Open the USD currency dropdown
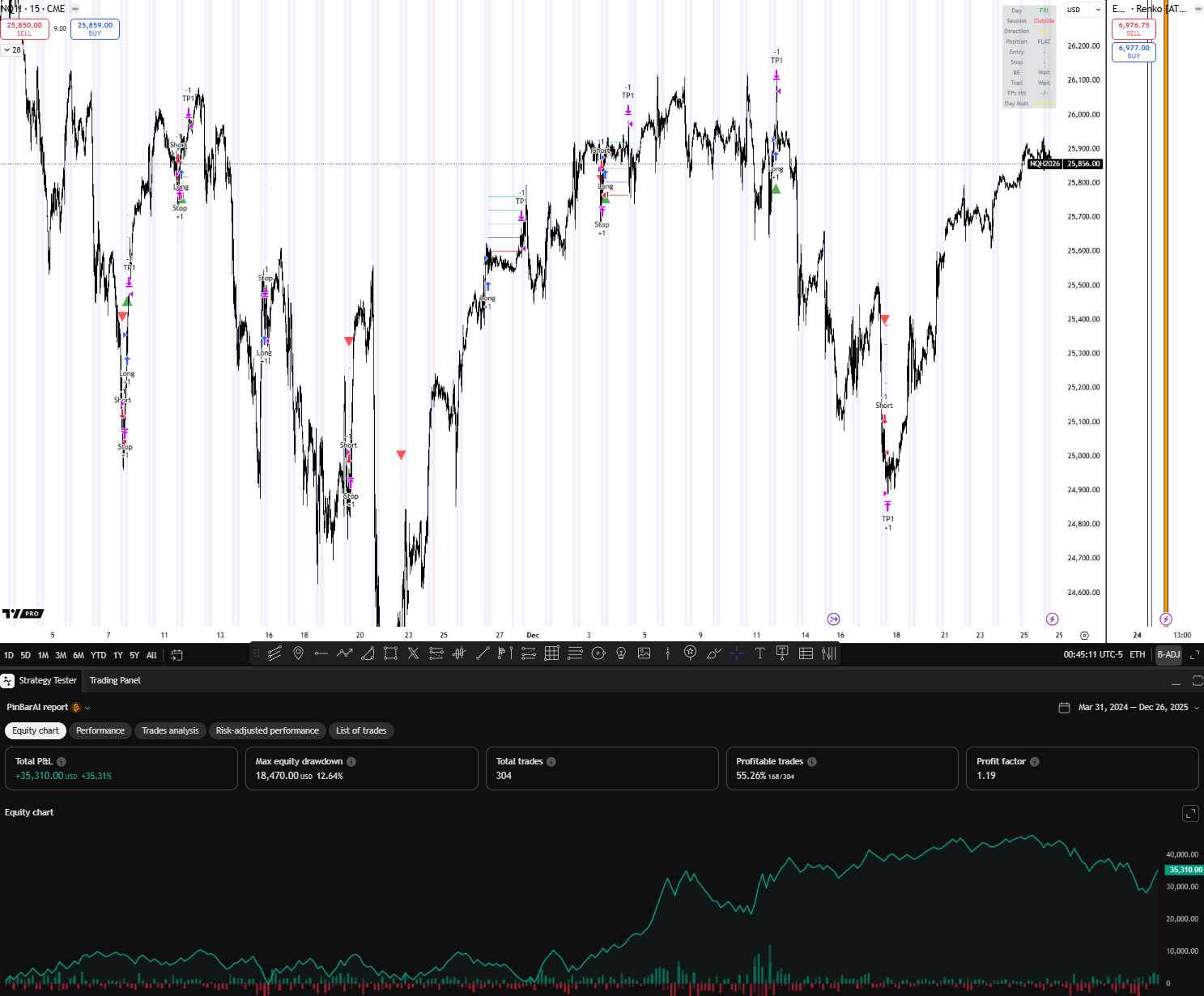The height and width of the screenshot is (996, 1204). 1084,10
